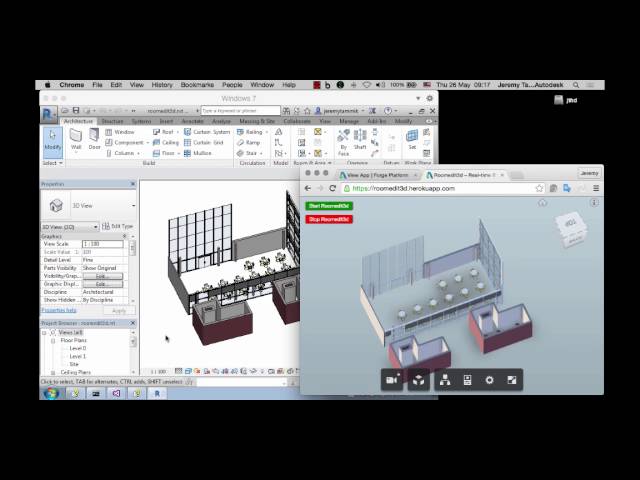Choose the Wall tool in Build panel

tap(76, 140)
